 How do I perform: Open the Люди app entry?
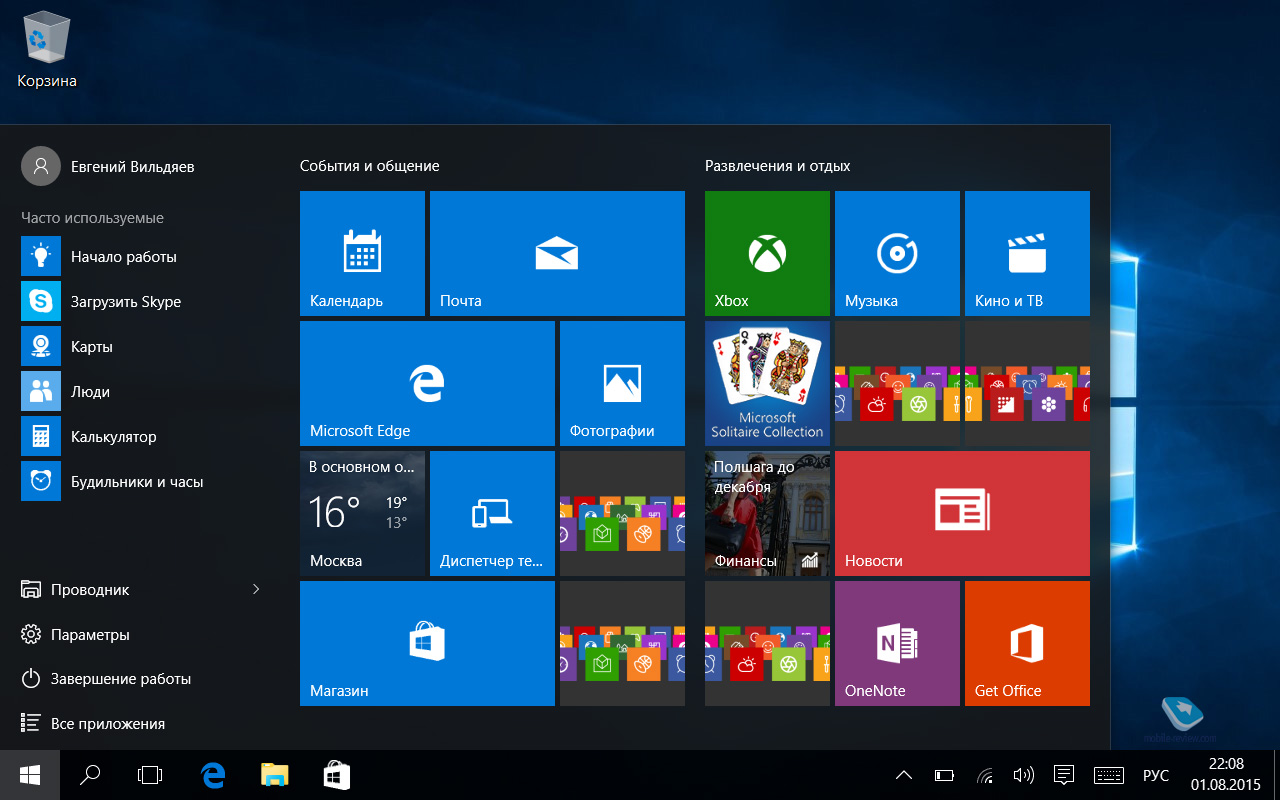click(140, 392)
